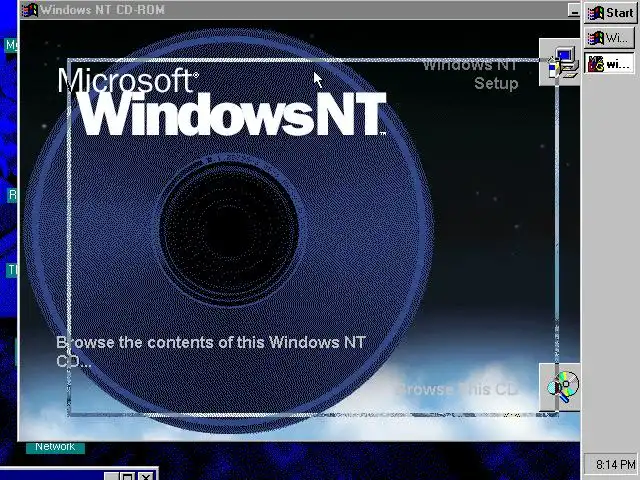Select the Network desktop icon label
Screen dimensions: 640x480
point(55,447)
